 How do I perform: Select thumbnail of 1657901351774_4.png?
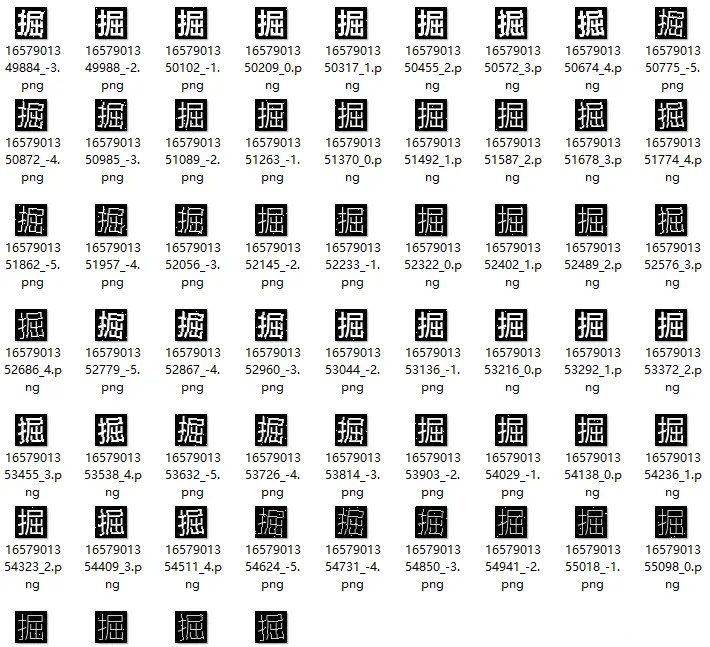[671, 115]
